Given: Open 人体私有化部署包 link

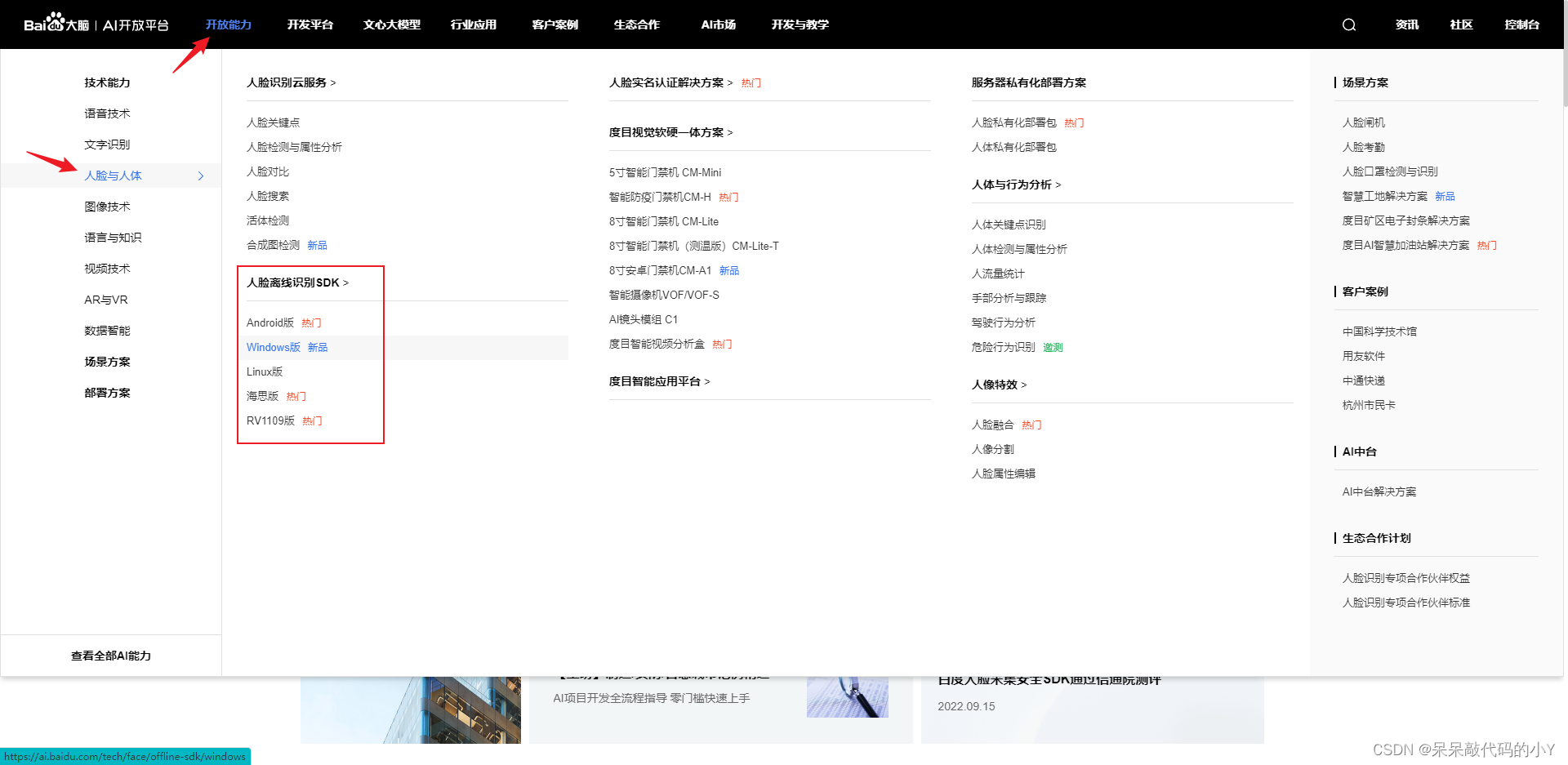Looking at the screenshot, I should [1013, 147].
